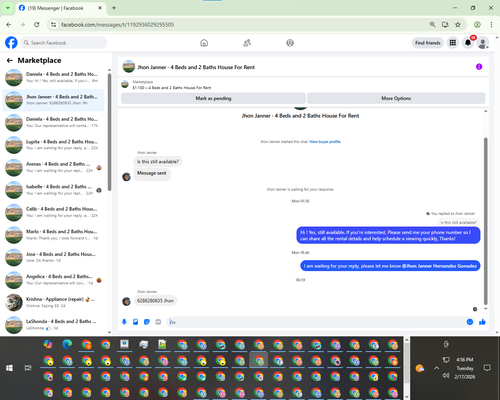Click the 'Is this still available?' message
This screenshot has width=500, height=400.
(x=158, y=162)
